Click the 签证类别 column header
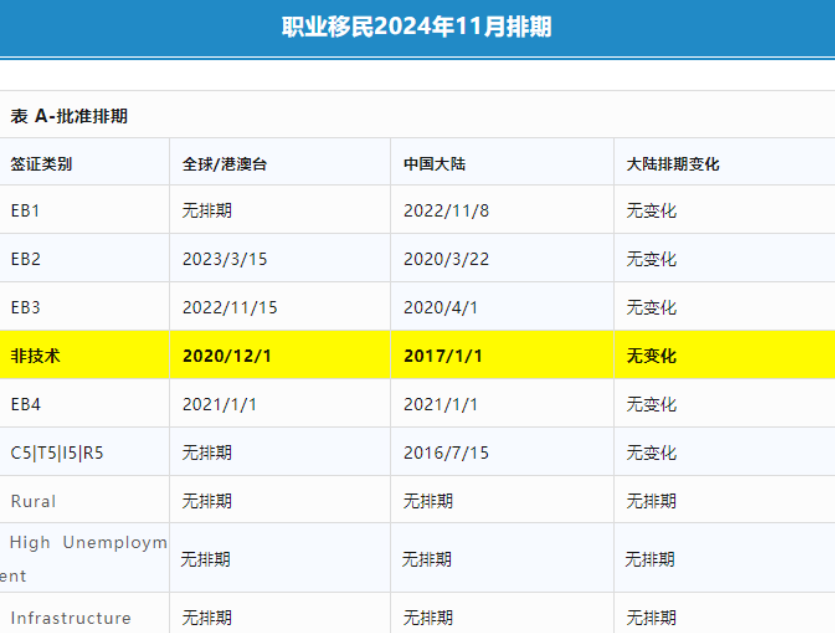Screen dimensions: 835x633 tap(41, 164)
